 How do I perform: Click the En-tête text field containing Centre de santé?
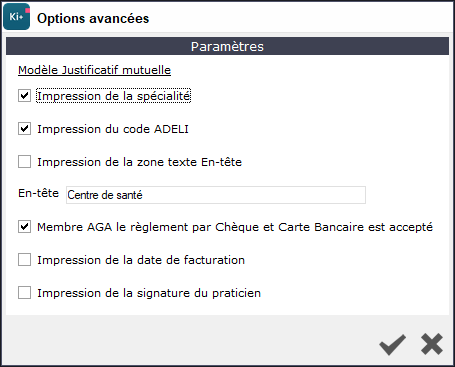click(x=216, y=195)
